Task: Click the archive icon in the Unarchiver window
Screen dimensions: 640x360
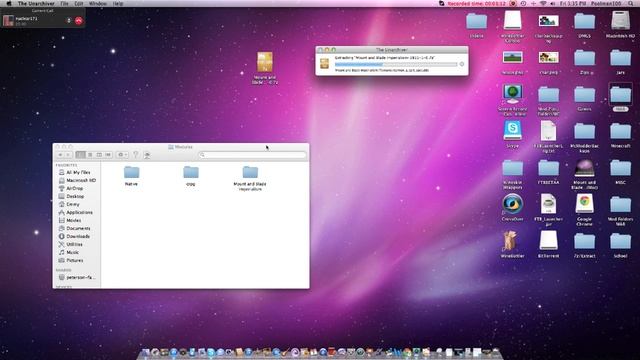Action: coord(324,63)
